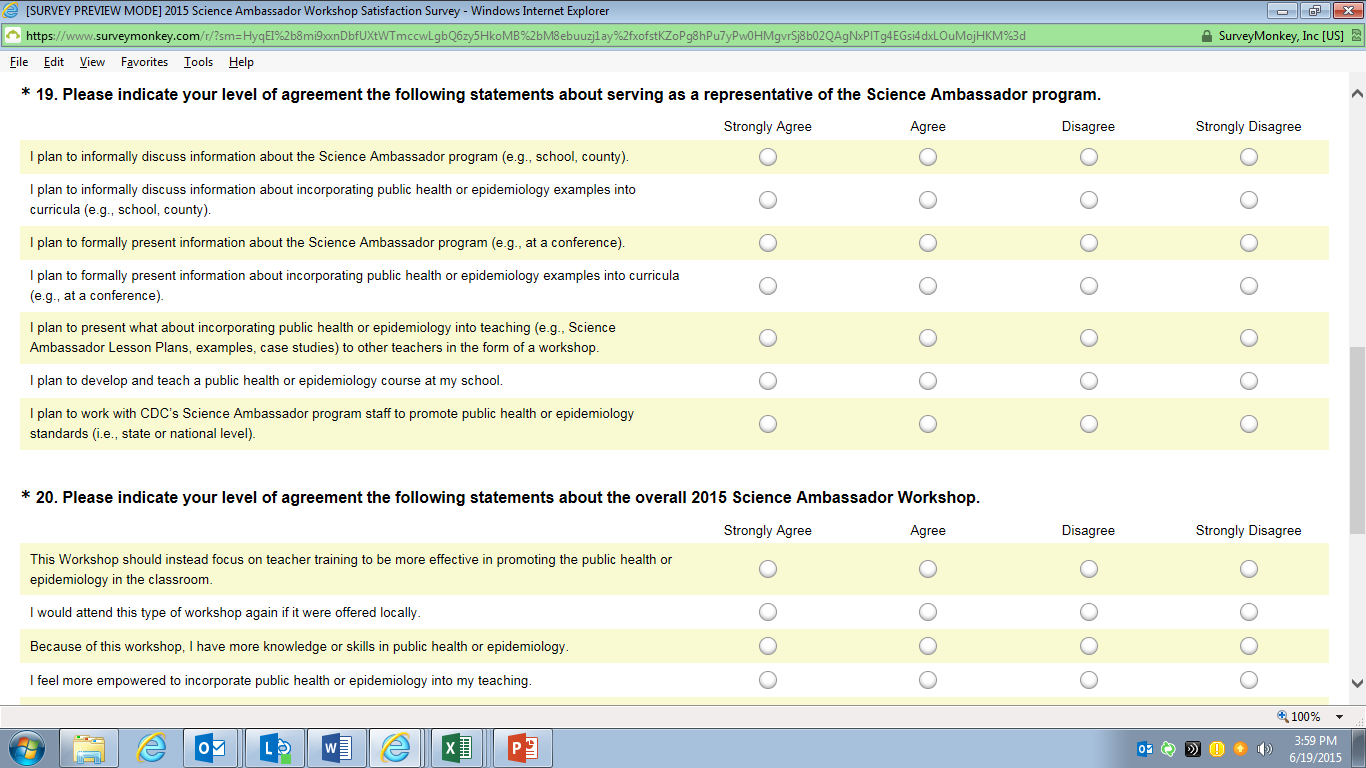1366x768 pixels.
Task: Select Agree for present to other teachers workshop
Action: [x=928, y=338]
